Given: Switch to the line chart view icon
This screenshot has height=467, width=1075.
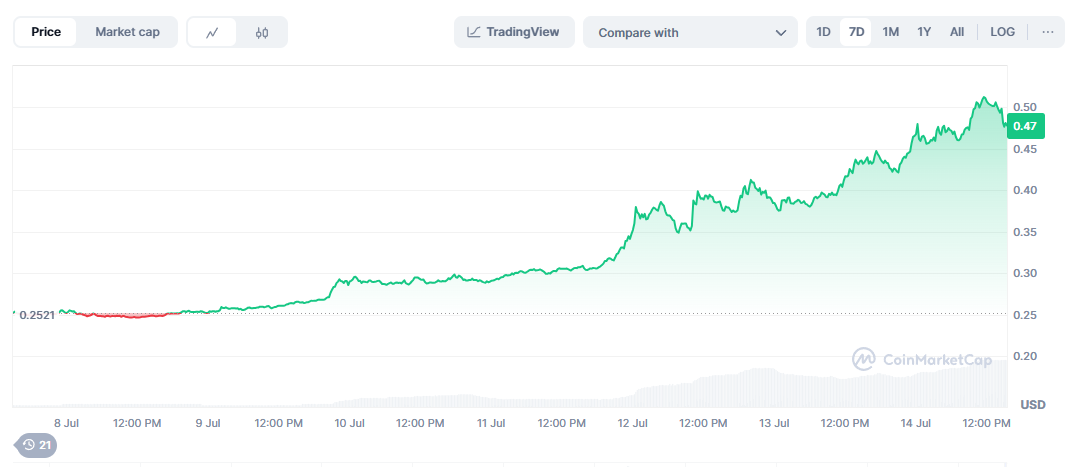Looking at the screenshot, I should tap(212, 32).
